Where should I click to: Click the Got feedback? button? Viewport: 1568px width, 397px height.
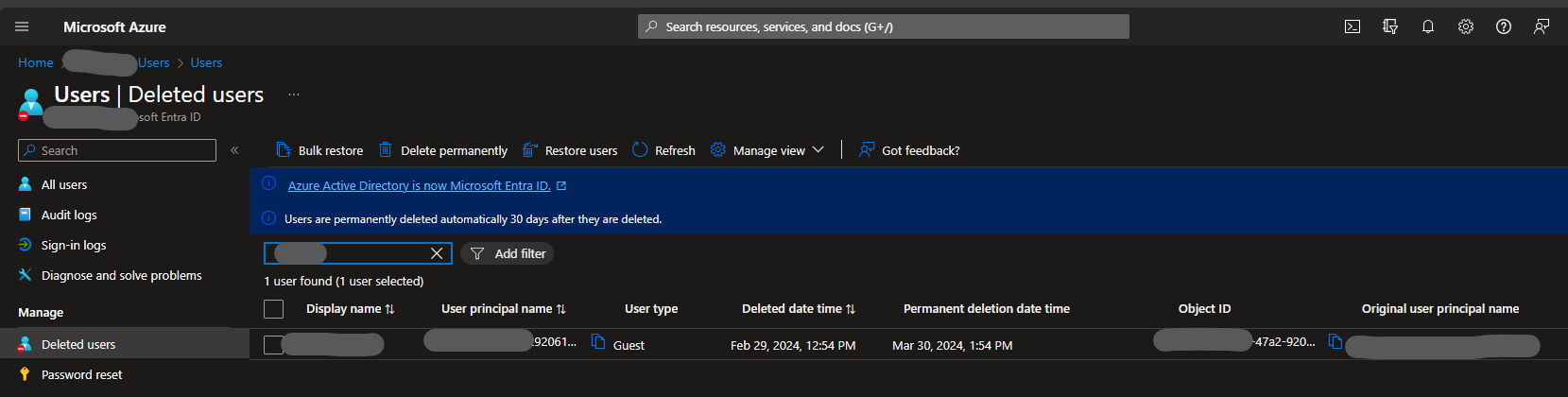909,150
